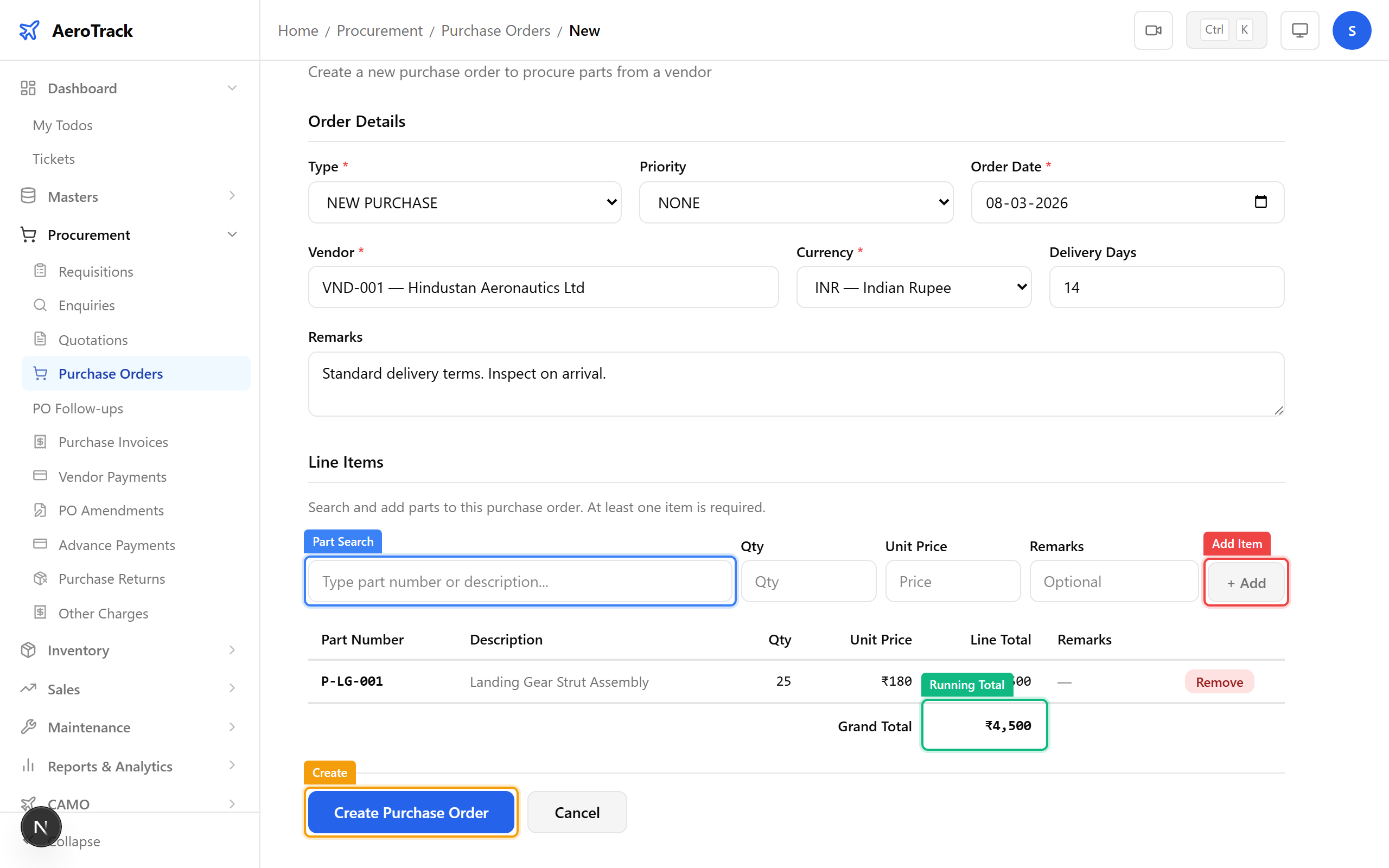Viewport: 1389px width, 868px height.
Task: Open PO Amendments
Action: [x=110, y=510]
